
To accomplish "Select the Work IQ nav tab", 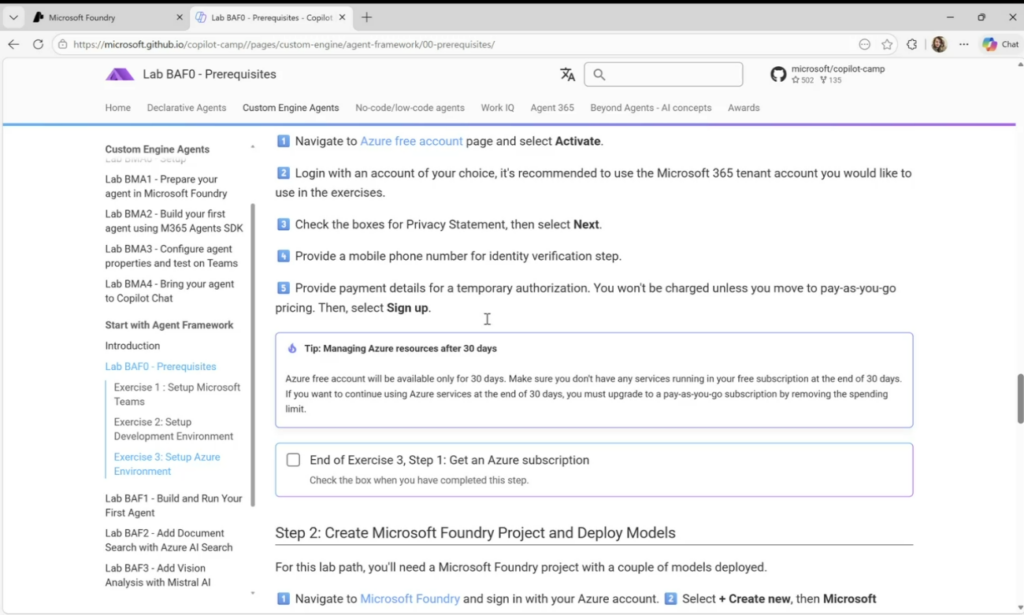I will point(497,108).
